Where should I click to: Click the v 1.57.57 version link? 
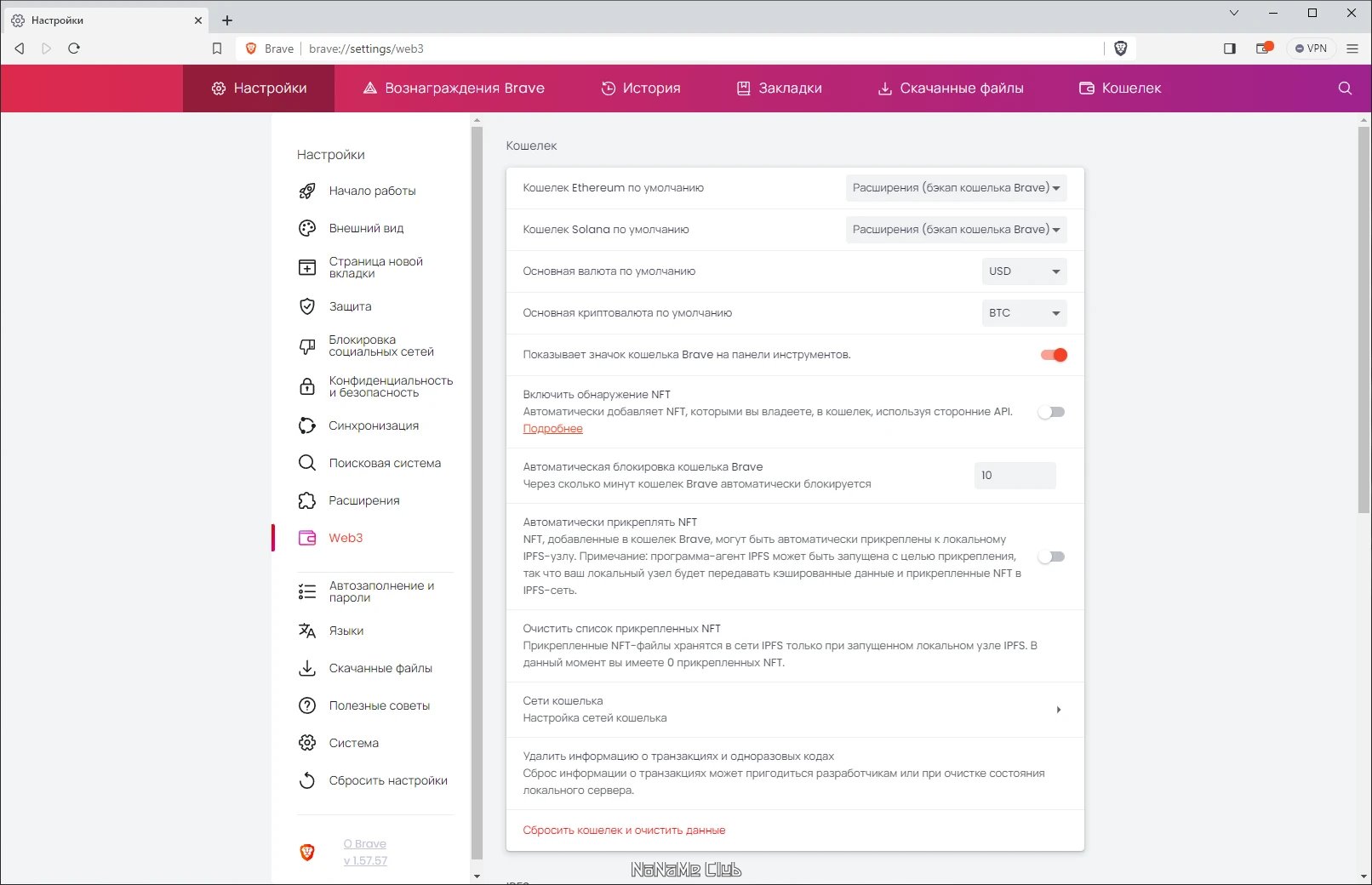pos(365,861)
